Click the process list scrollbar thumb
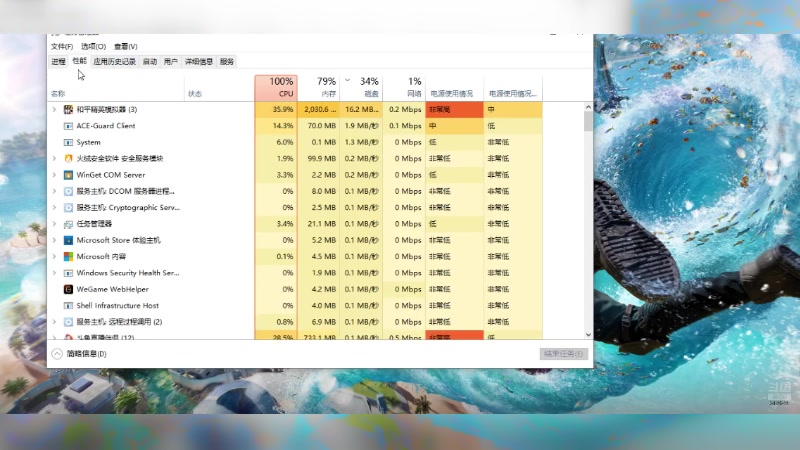Viewport: 800px width, 450px height. tap(588, 122)
